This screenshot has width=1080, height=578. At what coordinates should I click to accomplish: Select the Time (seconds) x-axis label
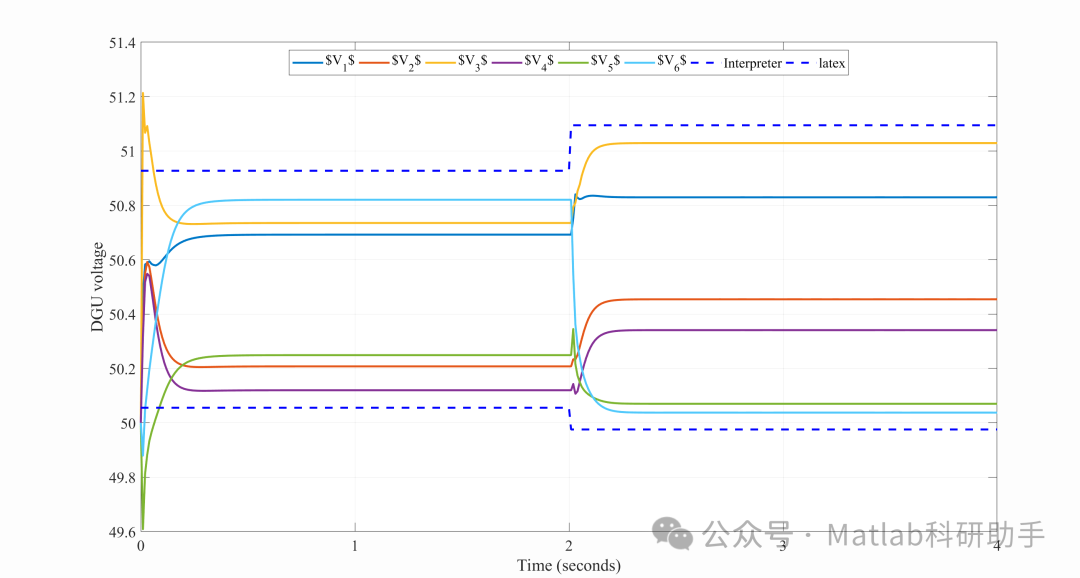coord(569,566)
